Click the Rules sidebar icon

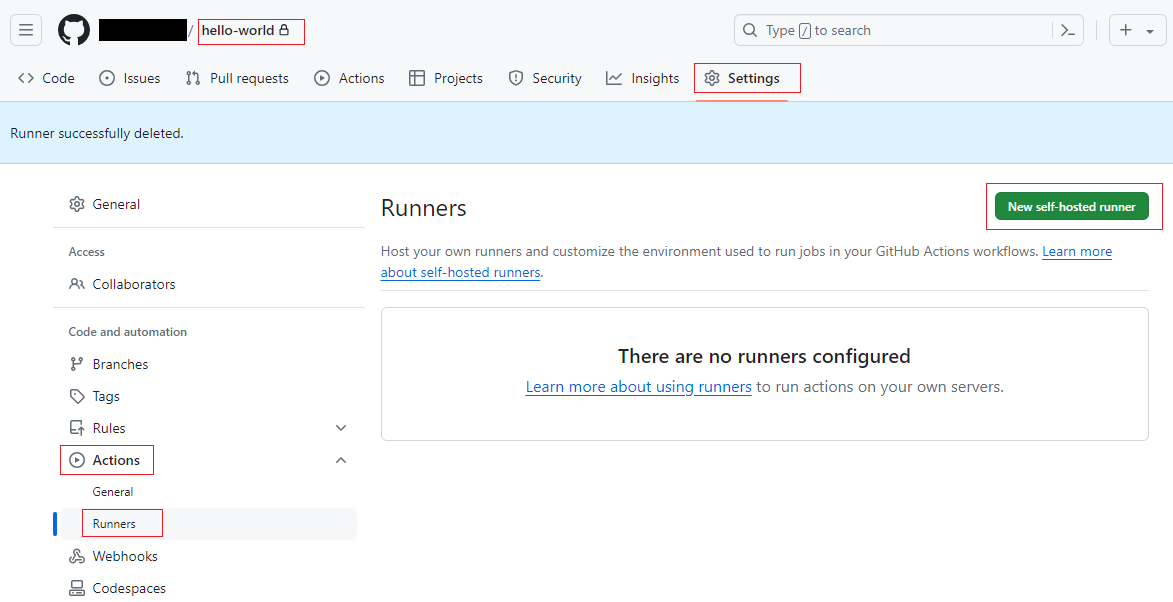(76, 429)
